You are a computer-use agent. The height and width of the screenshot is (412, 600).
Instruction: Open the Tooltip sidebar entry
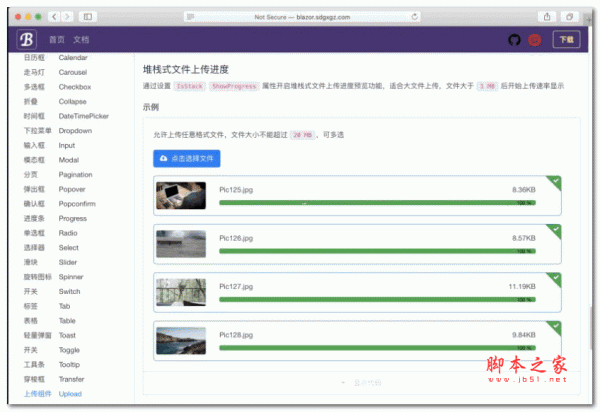69,364
